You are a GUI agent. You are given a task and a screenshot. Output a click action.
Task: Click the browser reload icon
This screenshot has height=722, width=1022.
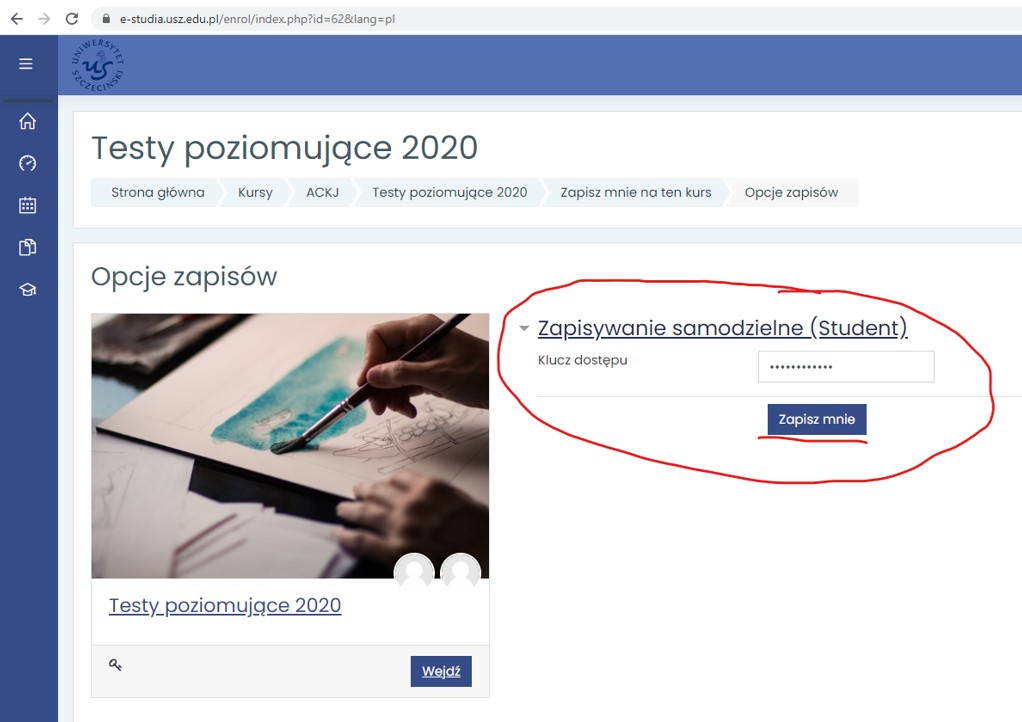[72, 19]
